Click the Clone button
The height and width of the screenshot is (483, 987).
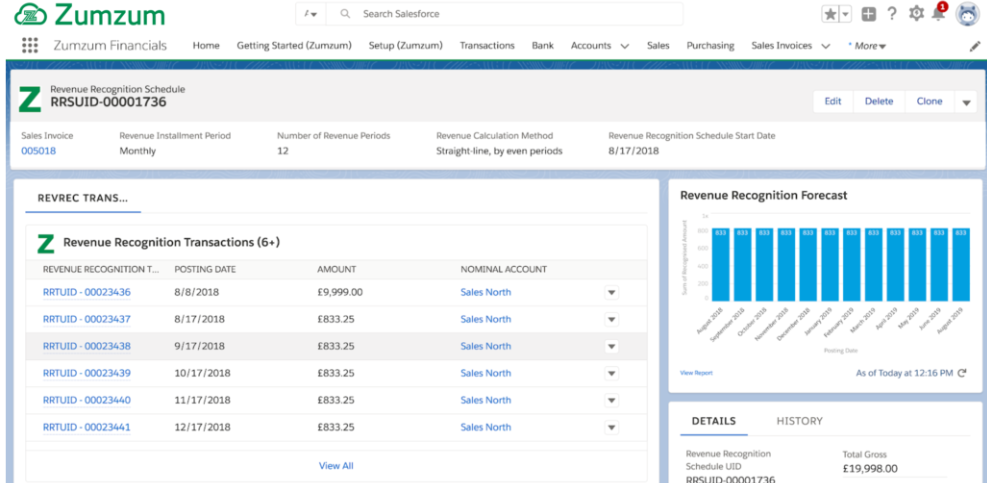929,101
